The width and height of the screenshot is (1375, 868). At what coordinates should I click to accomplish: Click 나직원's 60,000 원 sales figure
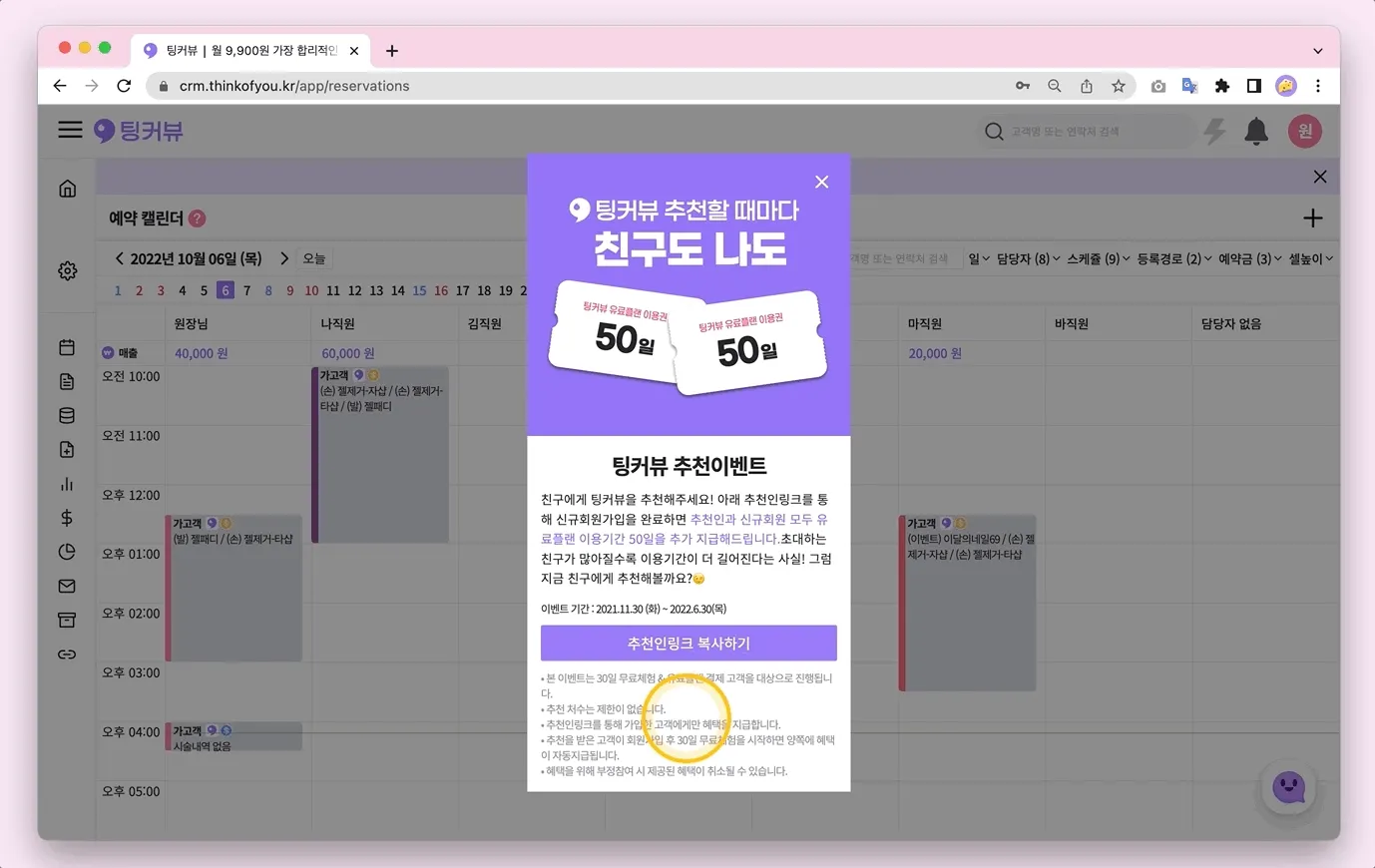[x=348, y=353]
